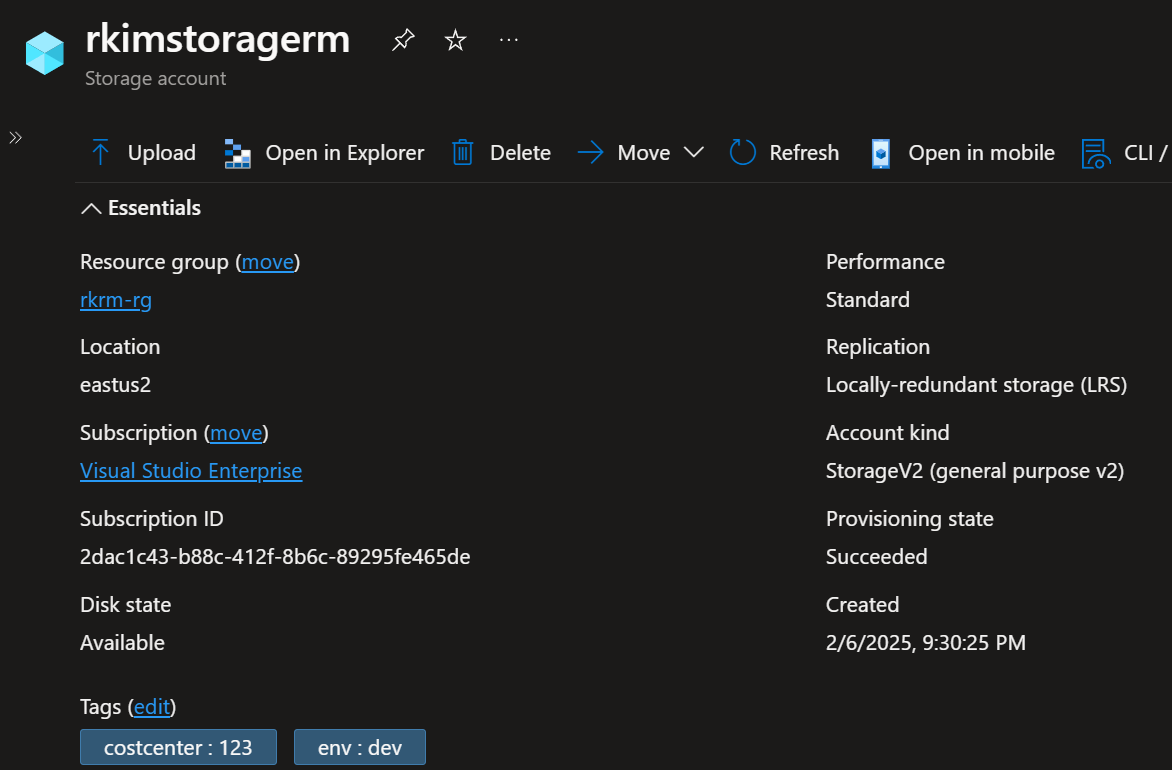This screenshot has width=1172, height=770.
Task: Click move link next to Resource group
Action: (x=268, y=262)
